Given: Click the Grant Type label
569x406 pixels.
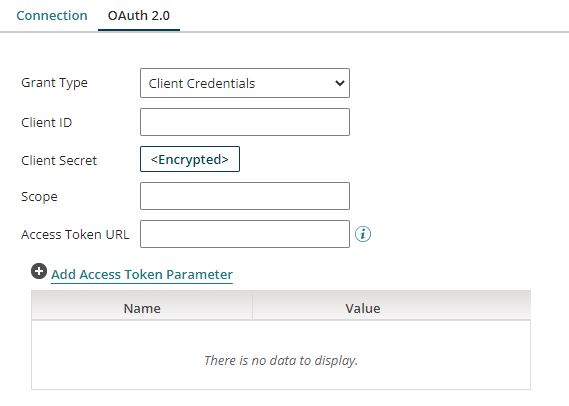Looking at the screenshot, I should click(x=54, y=83).
